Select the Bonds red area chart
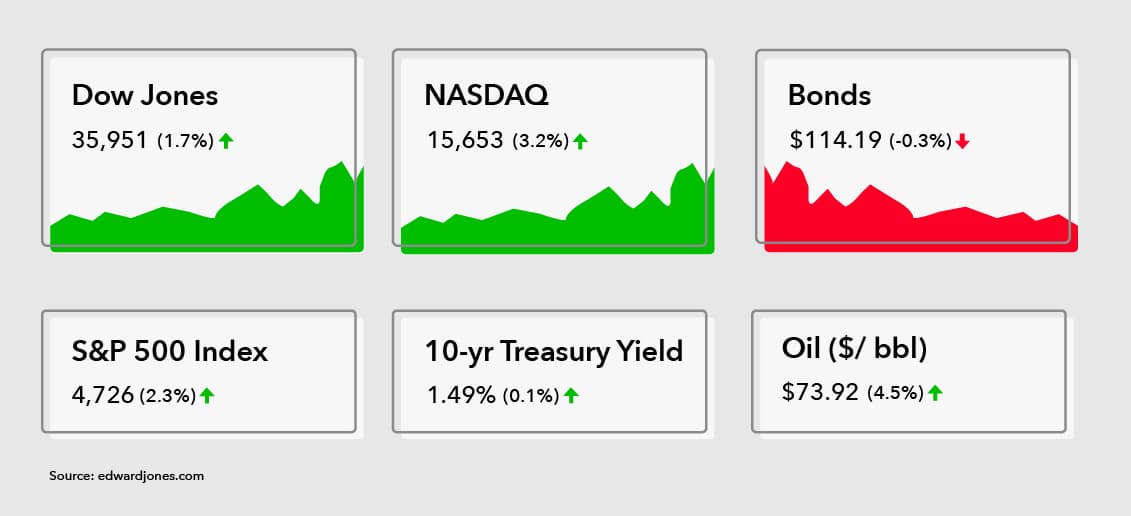Viewport: 1131px width, 516px height. 921,207
